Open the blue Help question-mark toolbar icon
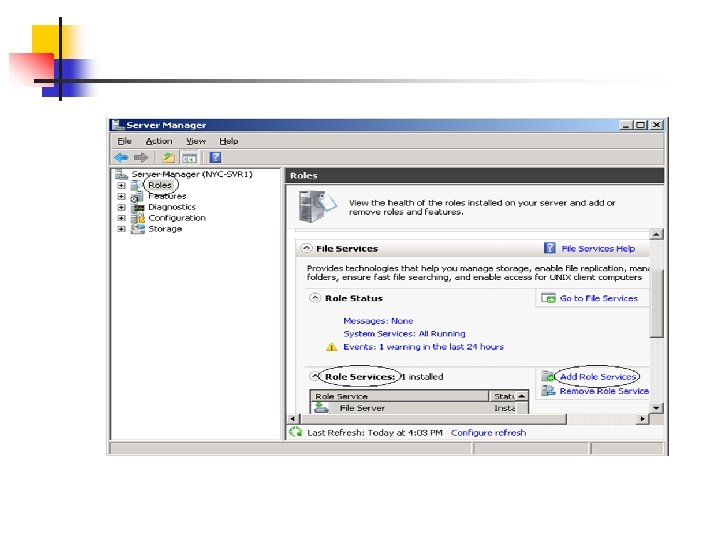This screenshot has height=540, width=720. 215,158
